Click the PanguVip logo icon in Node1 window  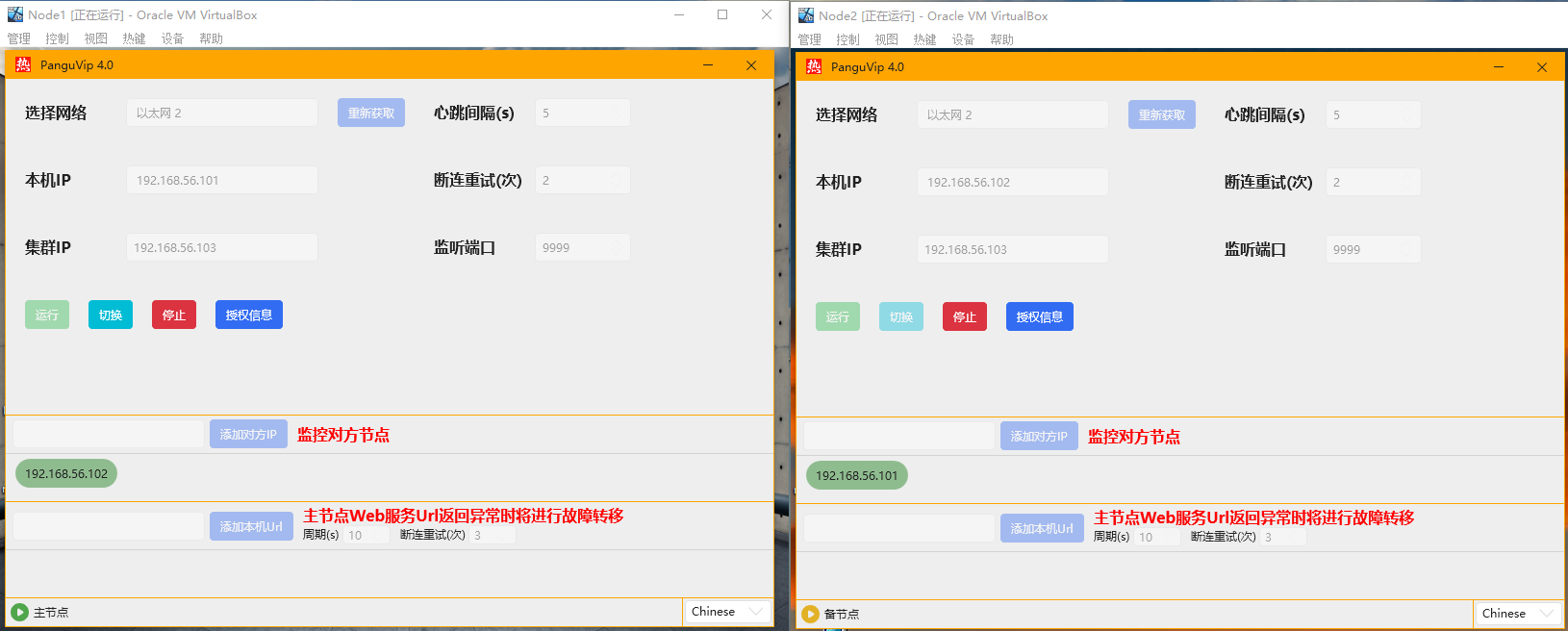pyautogui.click(x=23, y=64)
